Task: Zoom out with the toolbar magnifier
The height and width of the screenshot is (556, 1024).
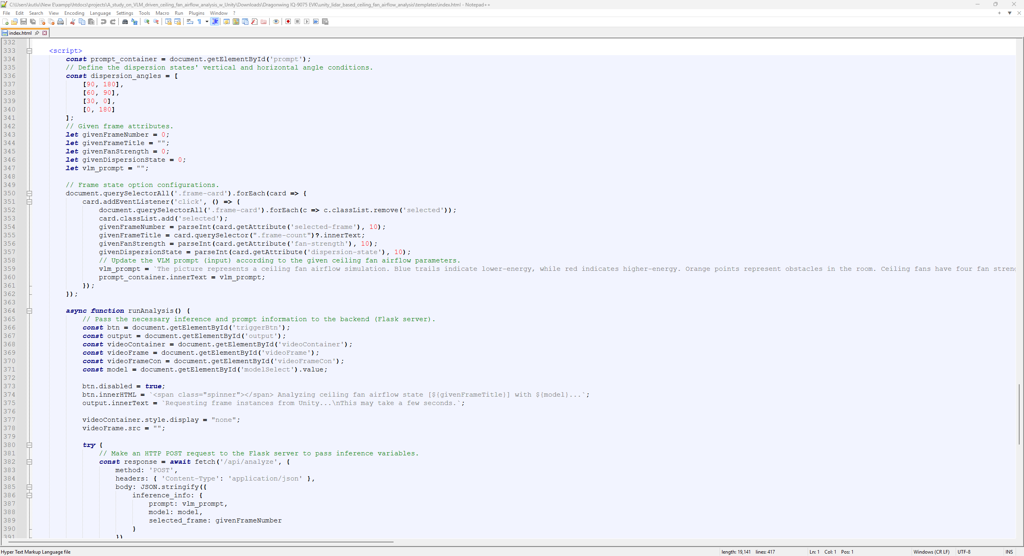Action: (156, 22)
